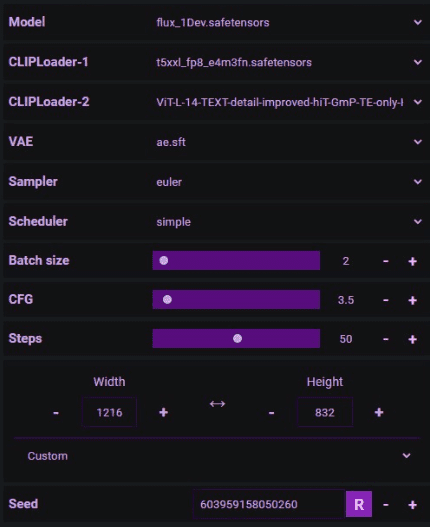Expand the Scheduler dropdown showing simple

pyautogui.click(x=287, y=221)
